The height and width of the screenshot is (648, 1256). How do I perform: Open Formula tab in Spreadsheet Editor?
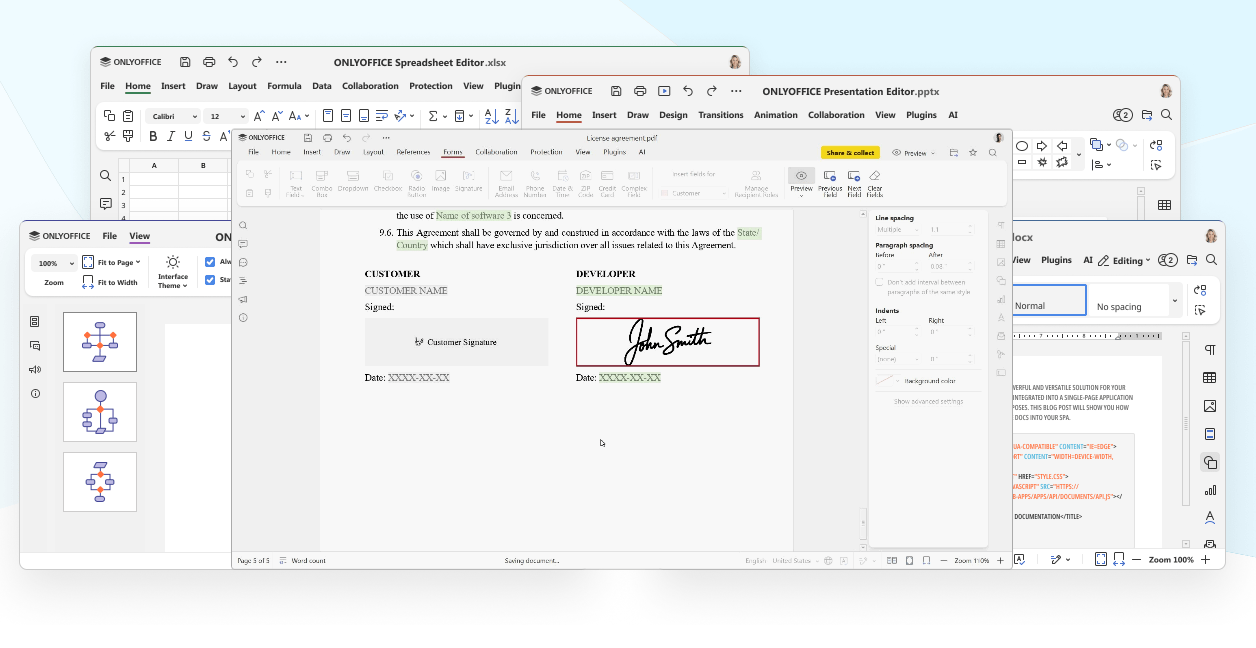coord(284,86)
